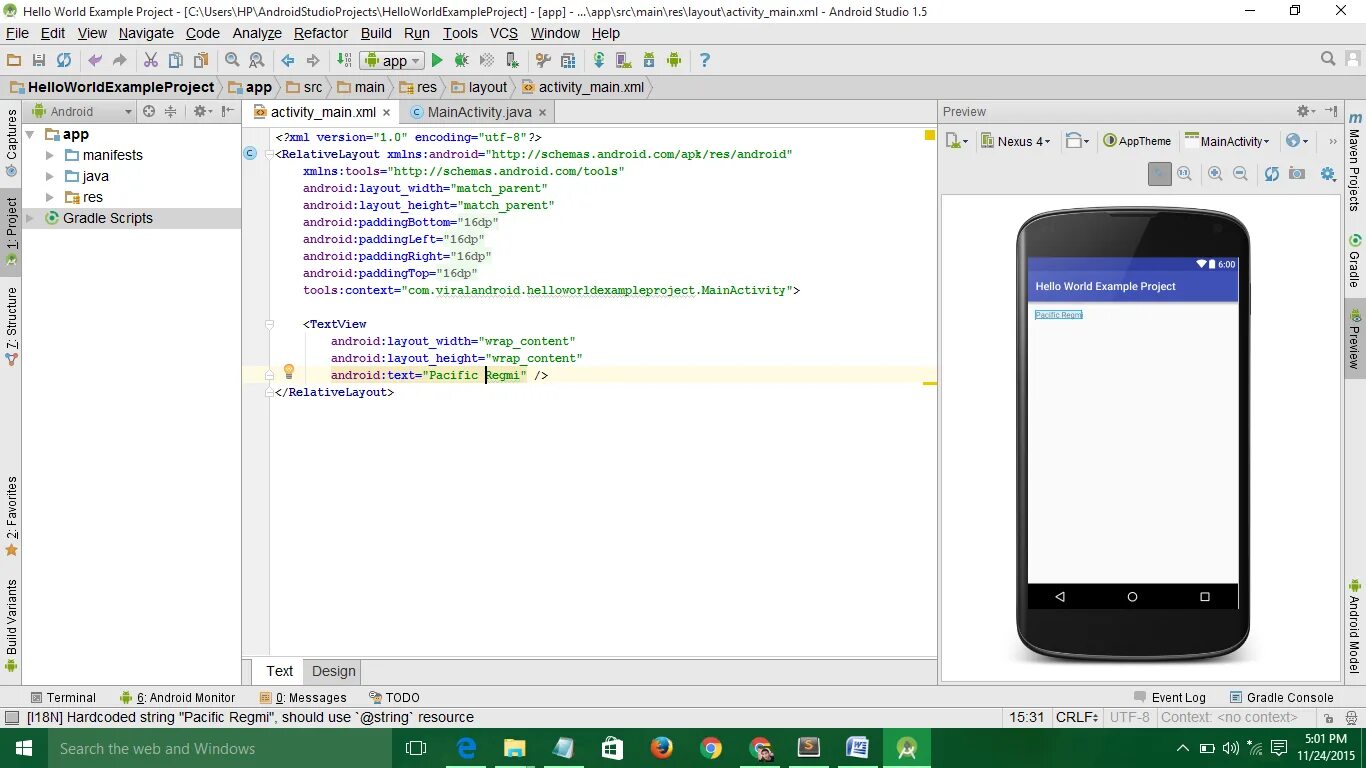
Task: Expand the java folder
Action: coord(50,176)
